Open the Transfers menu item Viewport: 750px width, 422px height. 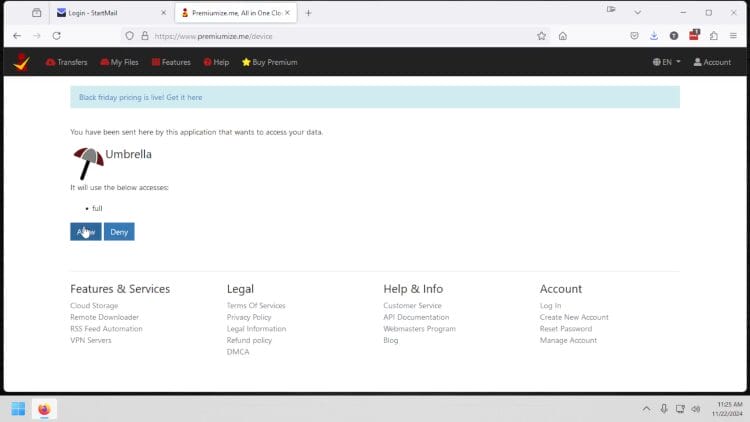point(66,62)
